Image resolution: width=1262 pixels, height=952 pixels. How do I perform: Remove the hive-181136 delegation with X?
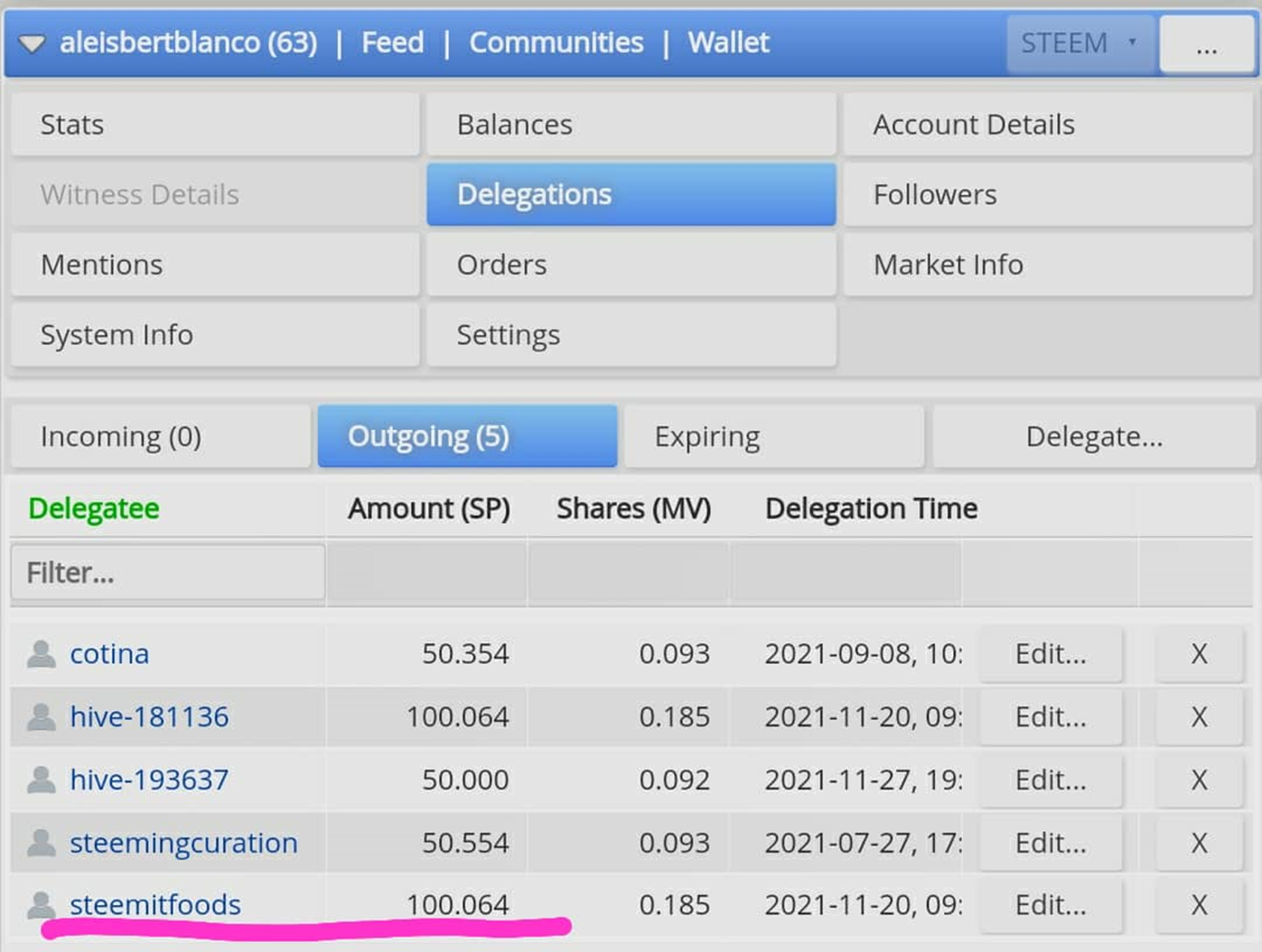click(x=1199, y=717)
